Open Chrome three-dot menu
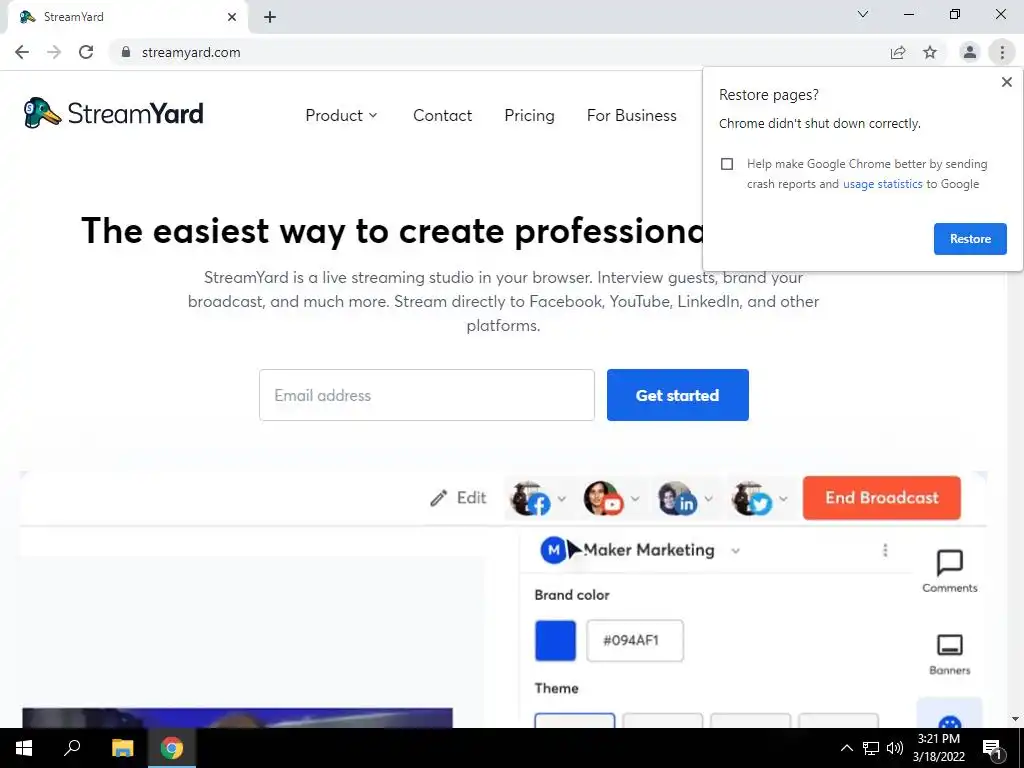Screen dimensions: 1024x768 coord(1002,52)
